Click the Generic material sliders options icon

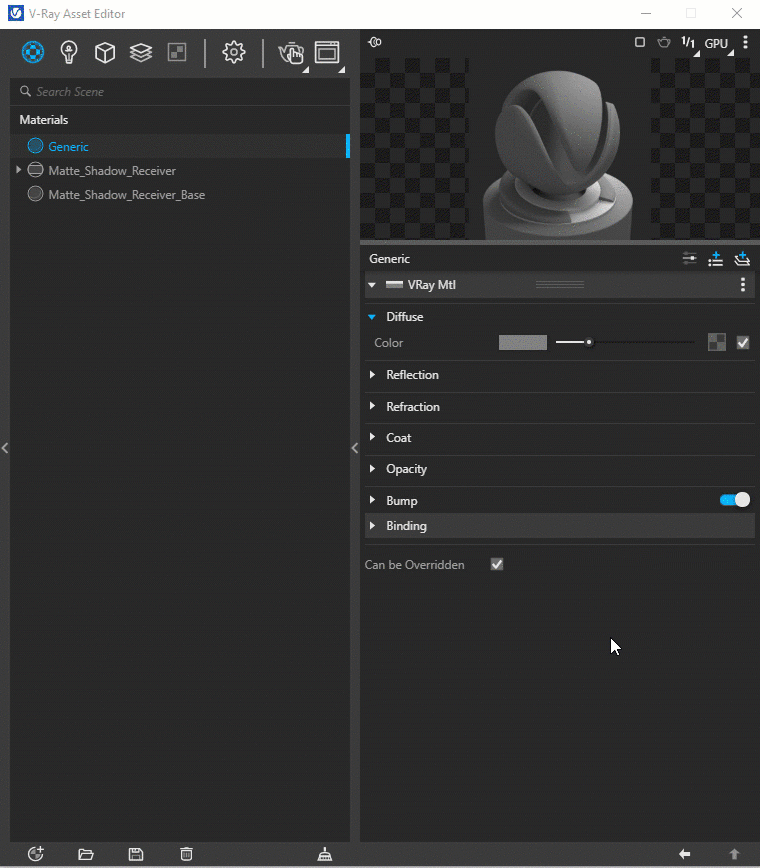coord(689,259)
